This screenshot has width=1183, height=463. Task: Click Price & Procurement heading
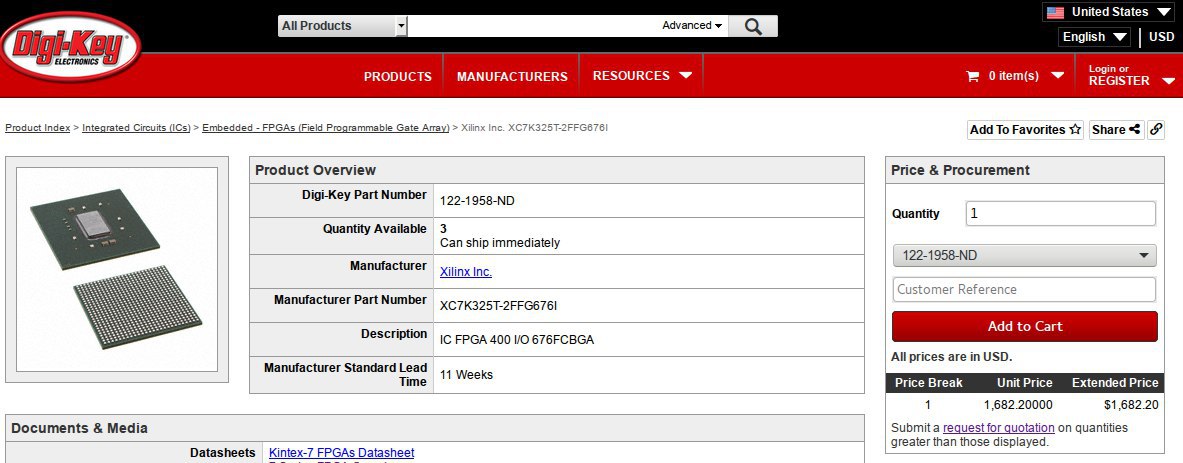pos(960,170)
